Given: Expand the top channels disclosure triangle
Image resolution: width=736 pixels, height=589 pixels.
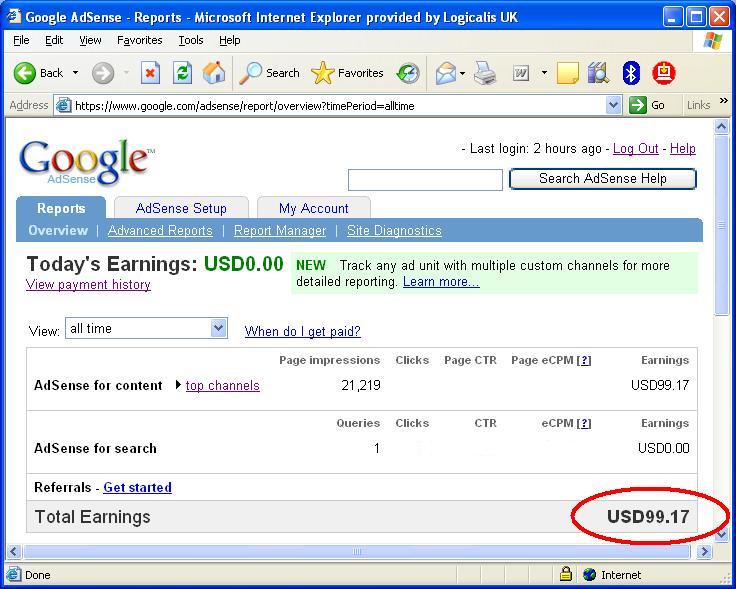Looking at the screenshot, I should [178, 385].
